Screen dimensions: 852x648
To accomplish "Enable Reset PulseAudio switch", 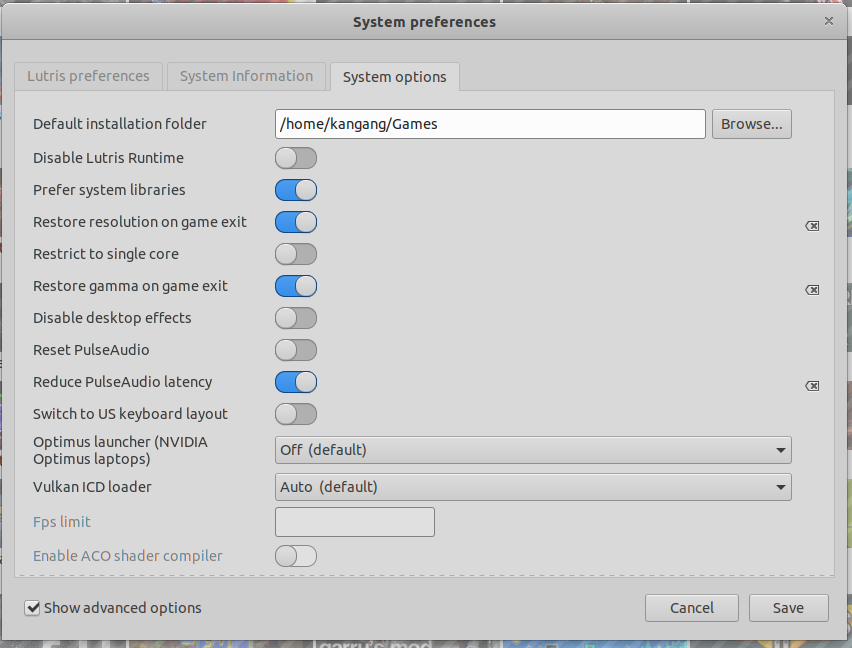I will click(296, 350).
